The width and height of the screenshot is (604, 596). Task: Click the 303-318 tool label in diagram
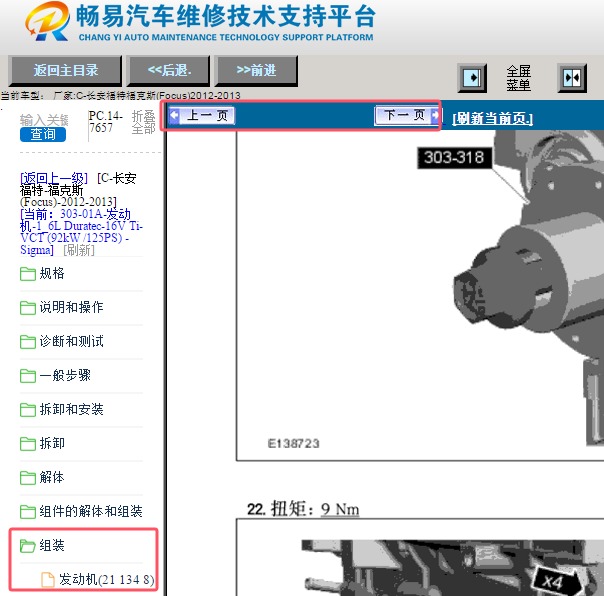point(455,158)
